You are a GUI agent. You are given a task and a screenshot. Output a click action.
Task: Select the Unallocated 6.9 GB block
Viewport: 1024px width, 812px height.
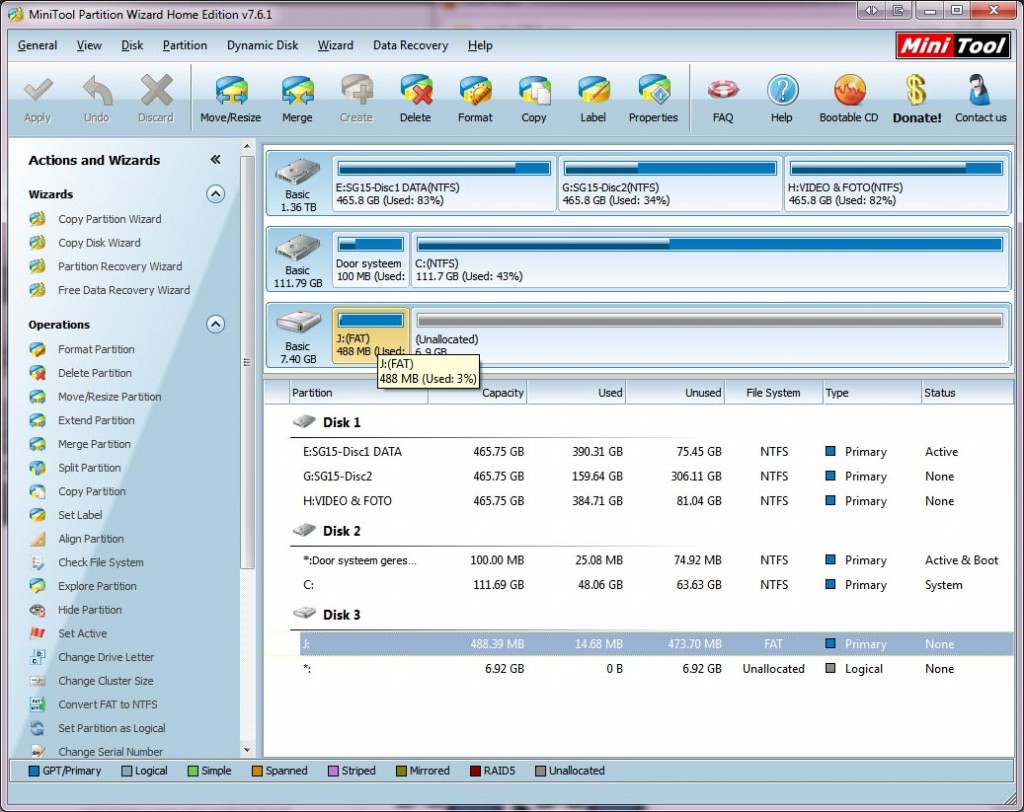(x=711, y=335)
